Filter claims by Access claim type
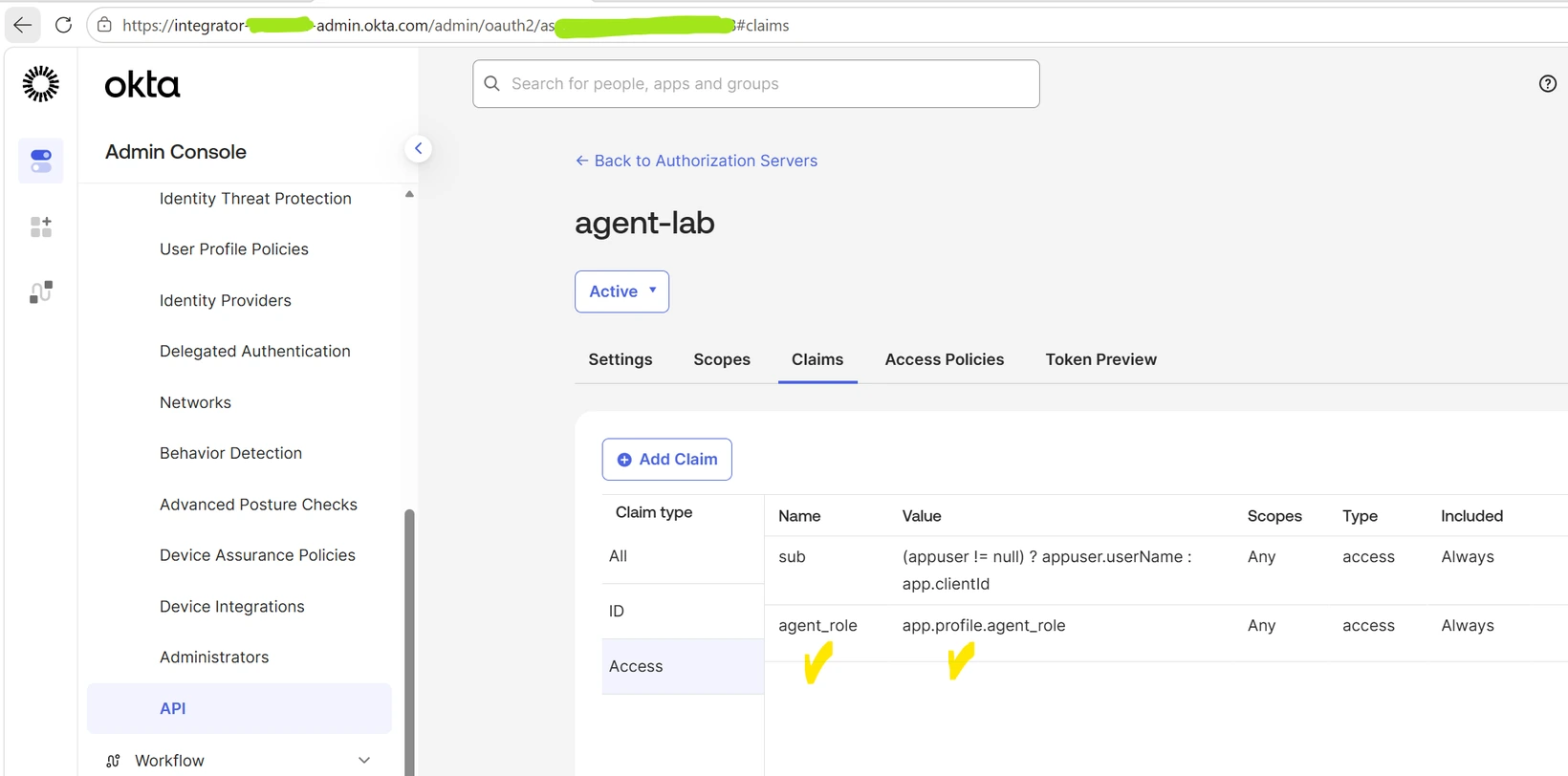1568x776 pixels. tap(683, 666)
